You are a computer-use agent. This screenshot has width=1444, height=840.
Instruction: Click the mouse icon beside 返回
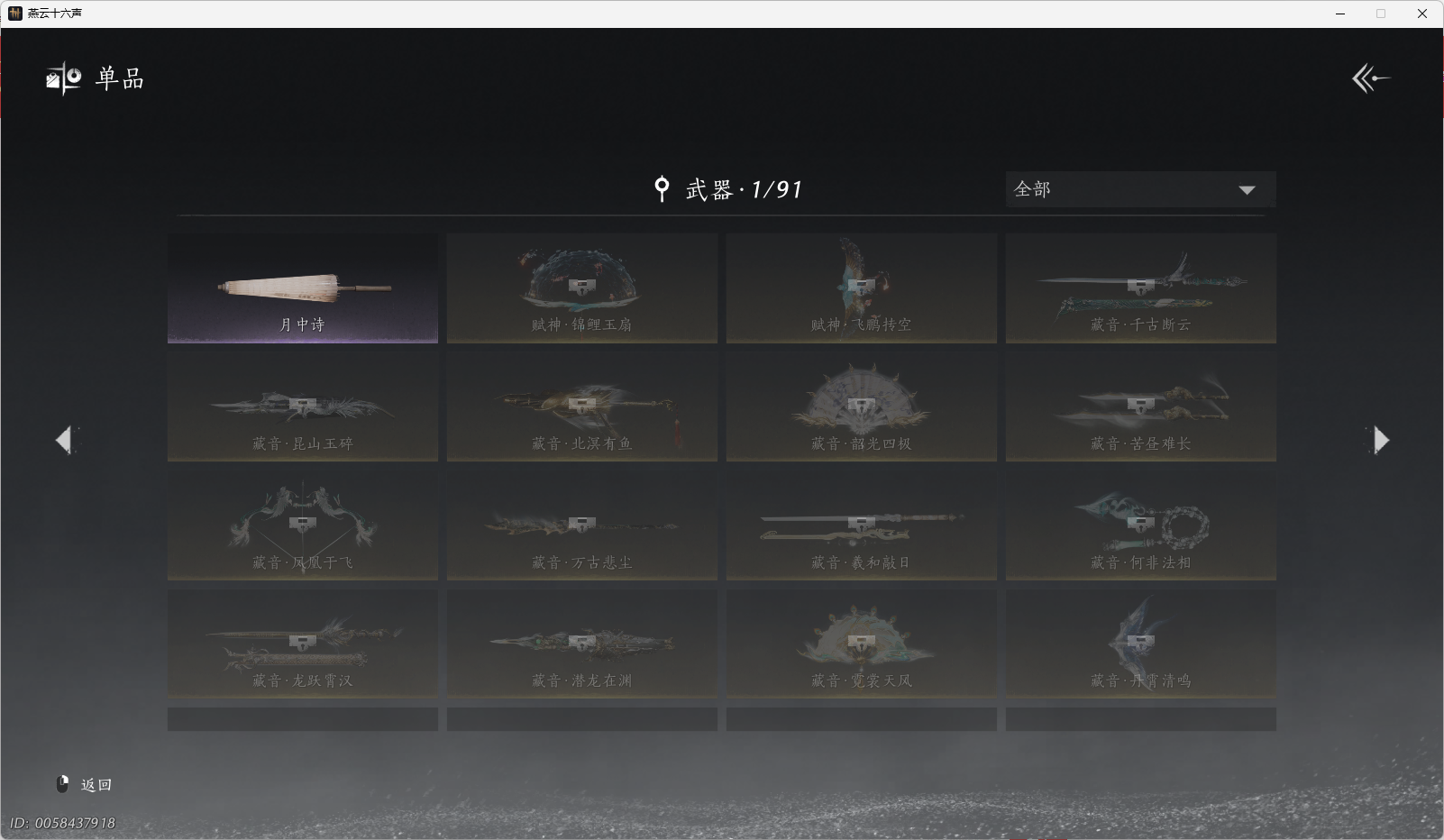(x=63, y=784)
